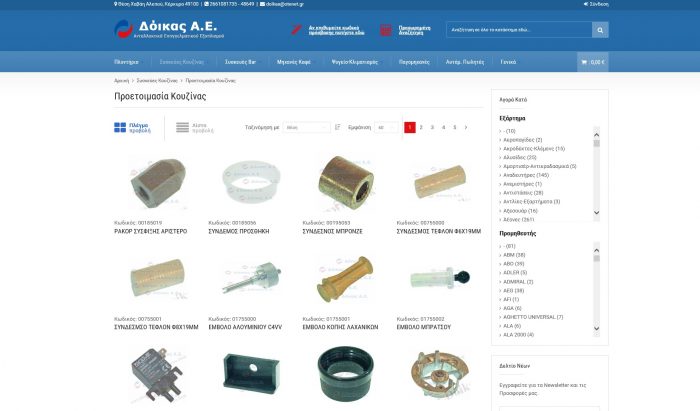Viewport: 700px width, 411px height.
Task: Open ΣΥΝΔΕΣΜΟΣ ΤΕΦΛΟΝ Φ6Χ19ΜΜ product image
Action: click(440, 183)
